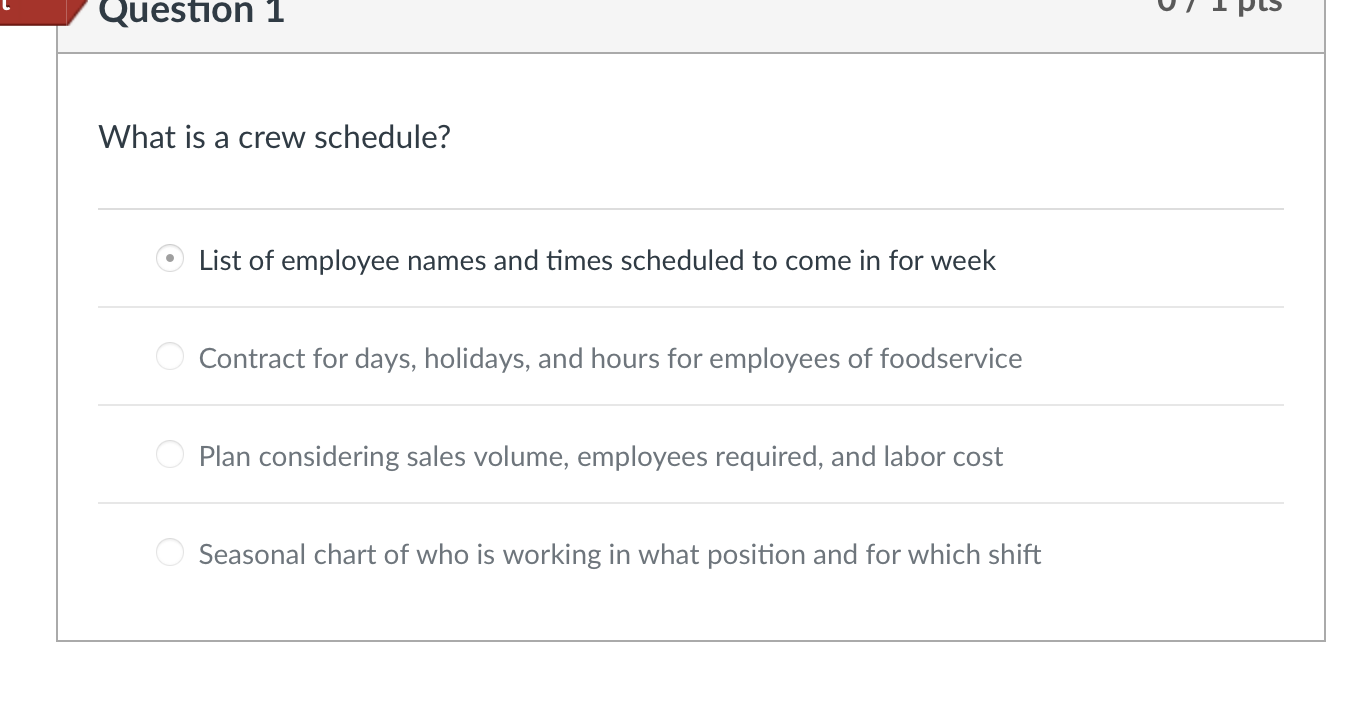Click the 'What is a crew schedule?' text
The height and width of the screenshot is (708, 1364).
click(273, 136)
